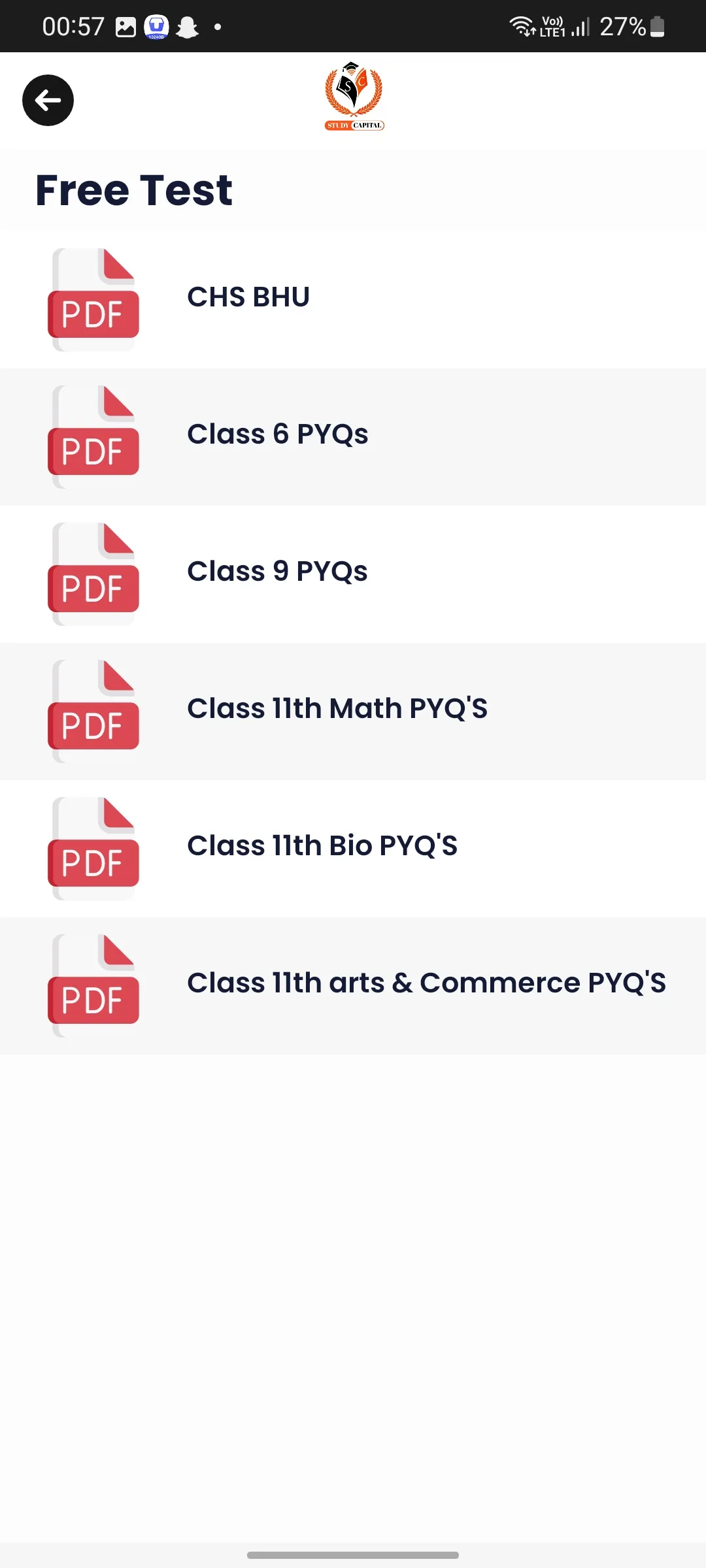Tap the Study Capital logo

click(354, 96)
